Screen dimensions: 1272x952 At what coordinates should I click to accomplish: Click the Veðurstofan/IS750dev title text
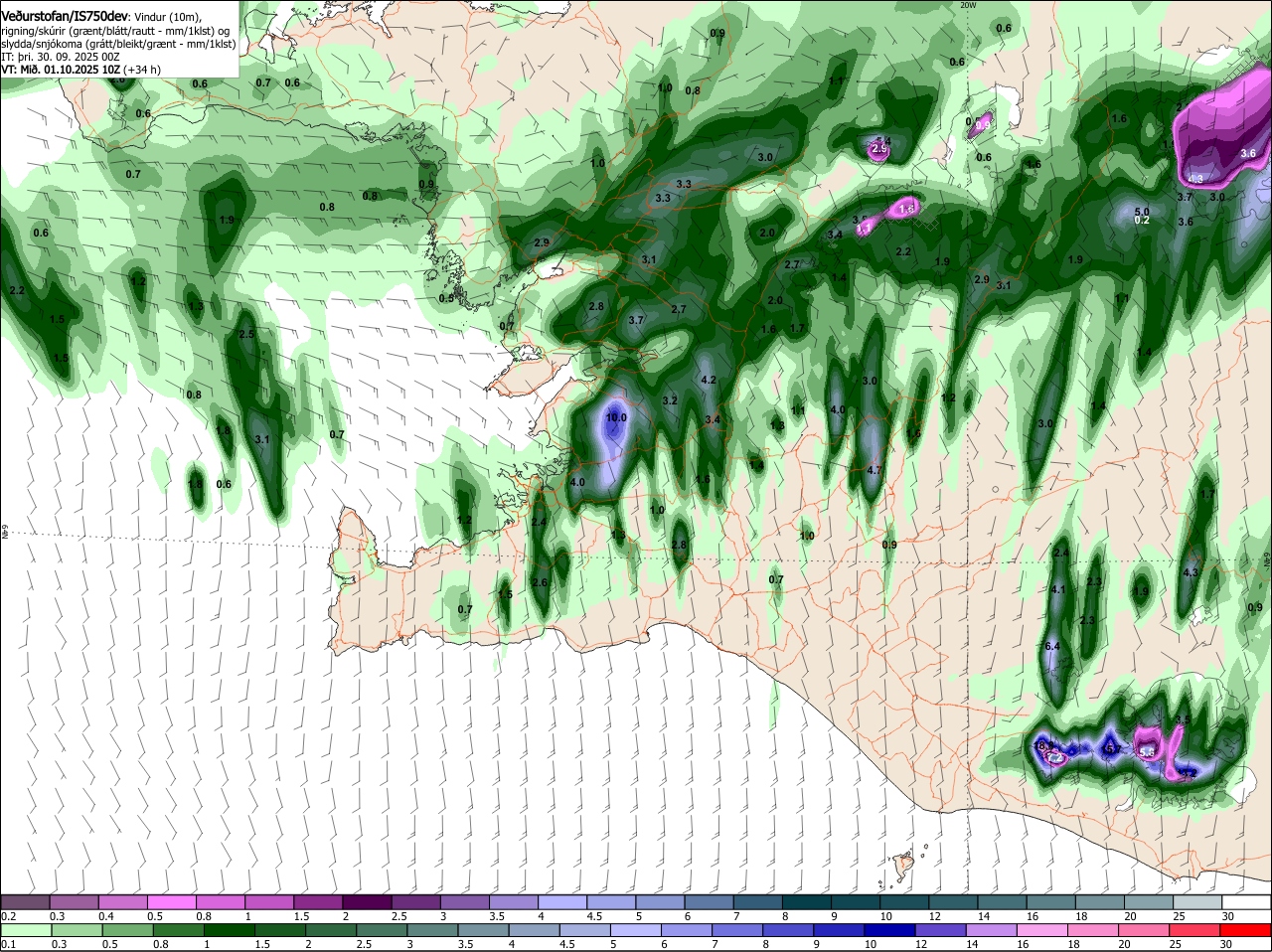[x=64, y=16]
